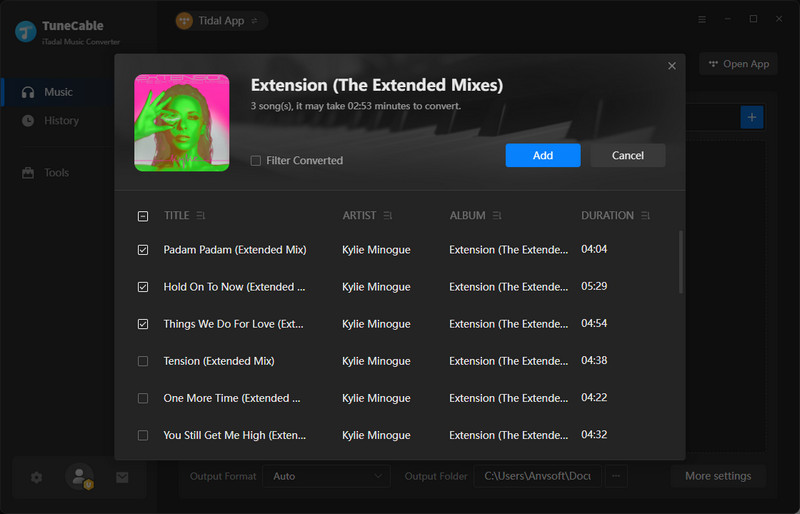Select the Padam Padam (Extended Mix) title
The image size is (800, 514).
(x=235, y=250)
